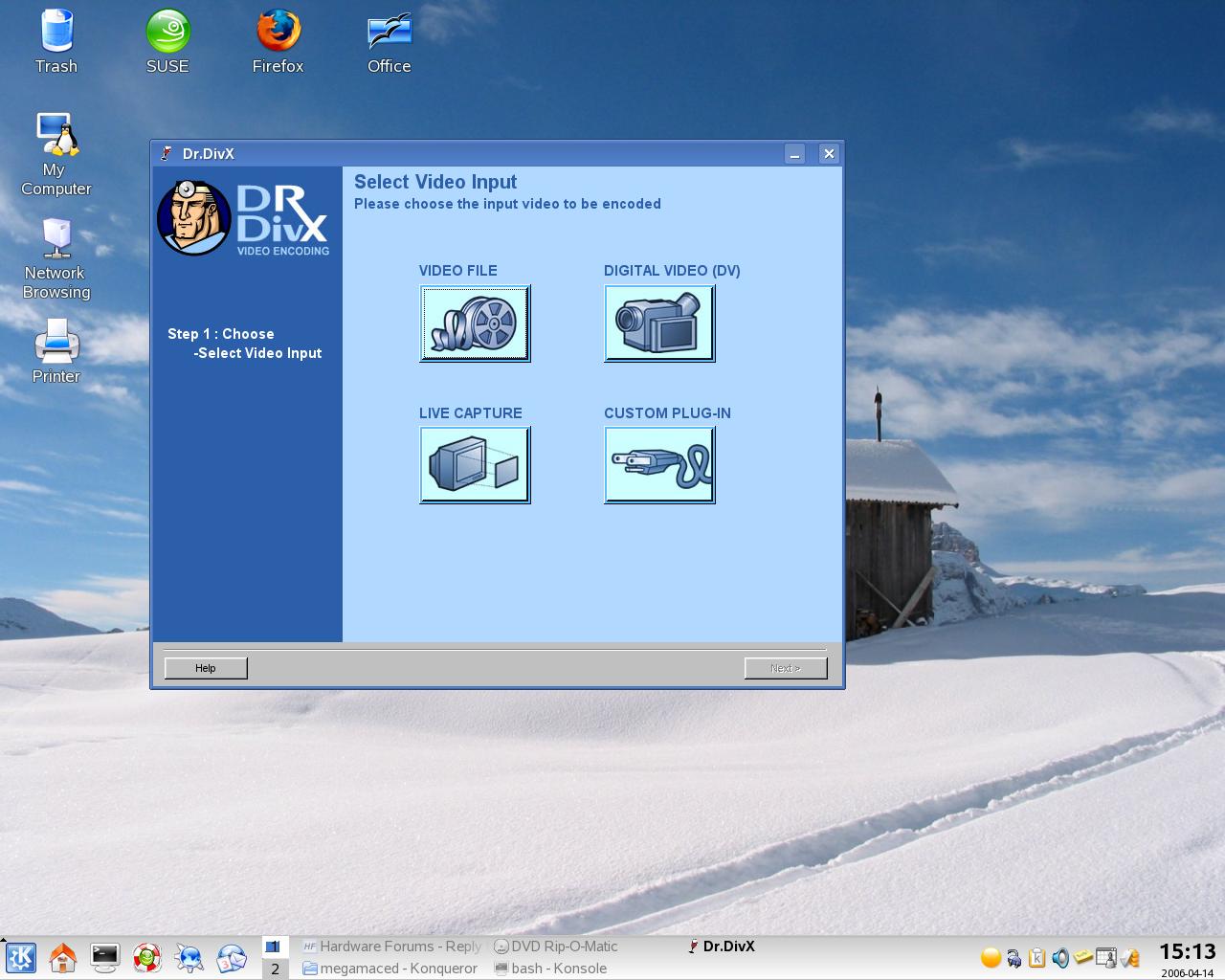1225x980 pixels.
Task: Open the Dr.DivX title bar window menu icon
Action: click(167, 153)
